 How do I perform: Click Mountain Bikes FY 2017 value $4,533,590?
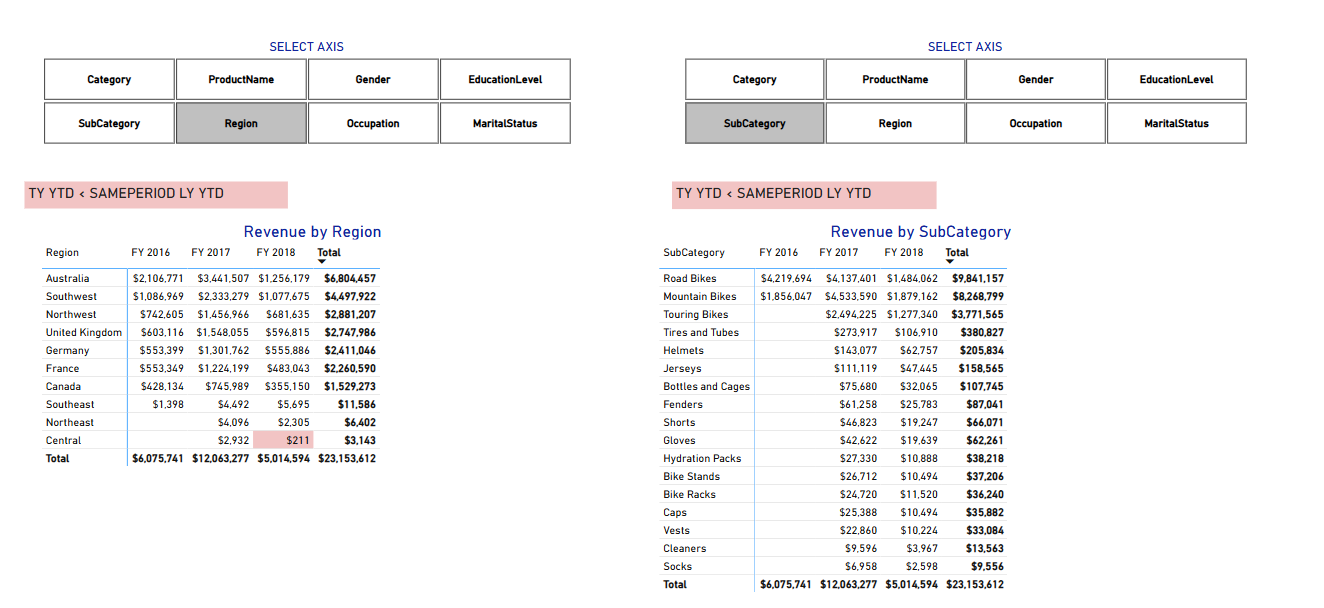coord(851,296)
